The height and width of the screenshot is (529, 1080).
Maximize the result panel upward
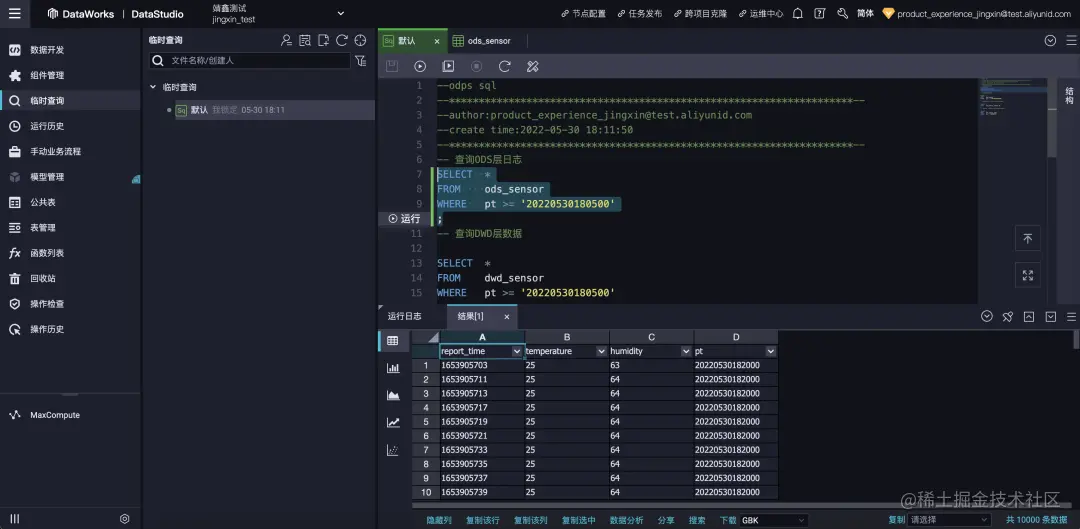[1029, 316]
